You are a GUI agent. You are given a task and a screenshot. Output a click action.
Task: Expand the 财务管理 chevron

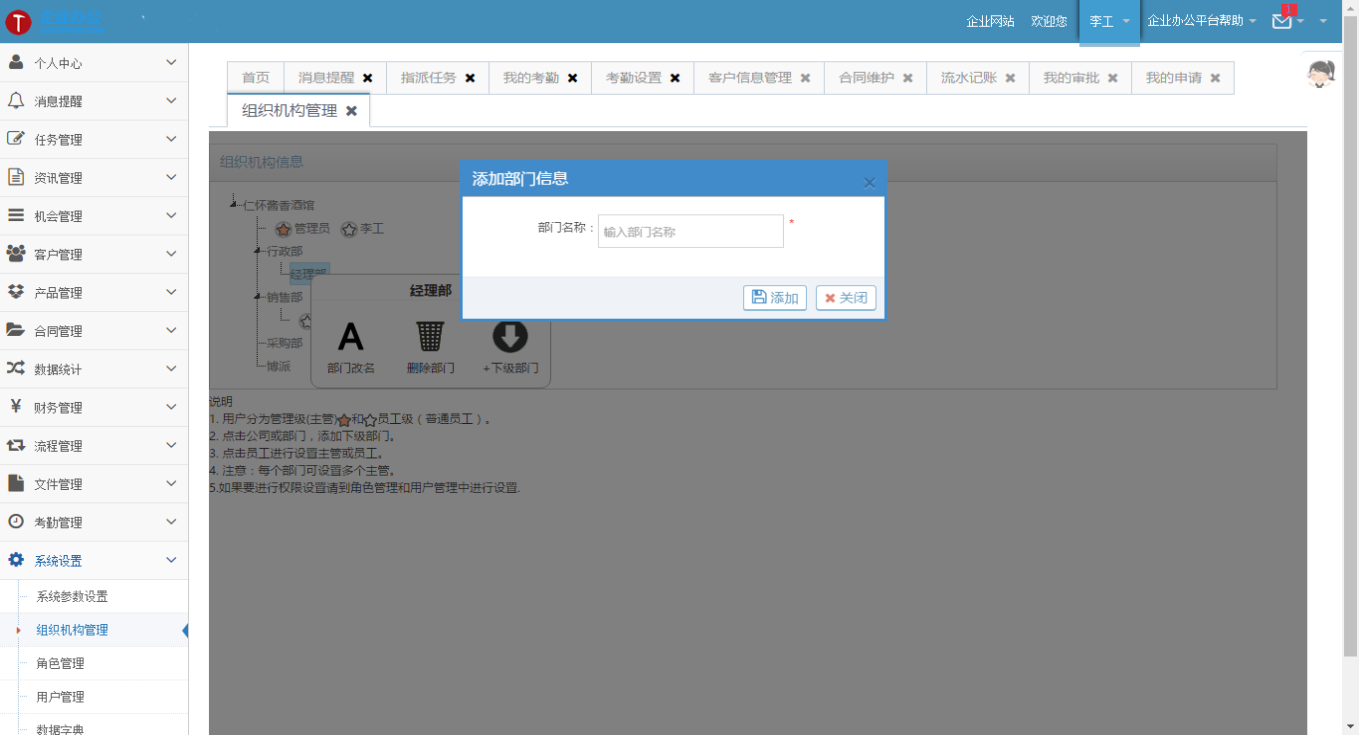click(171, 407)
